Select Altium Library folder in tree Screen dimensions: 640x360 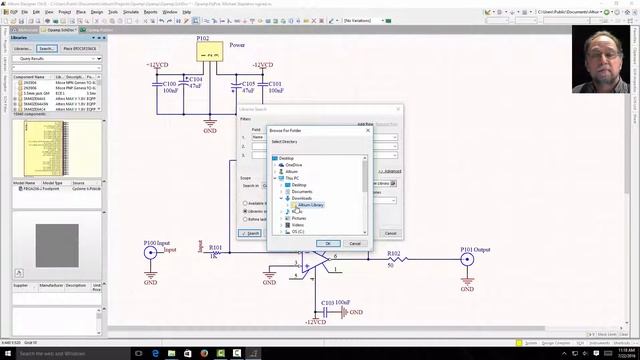point(310,205)
